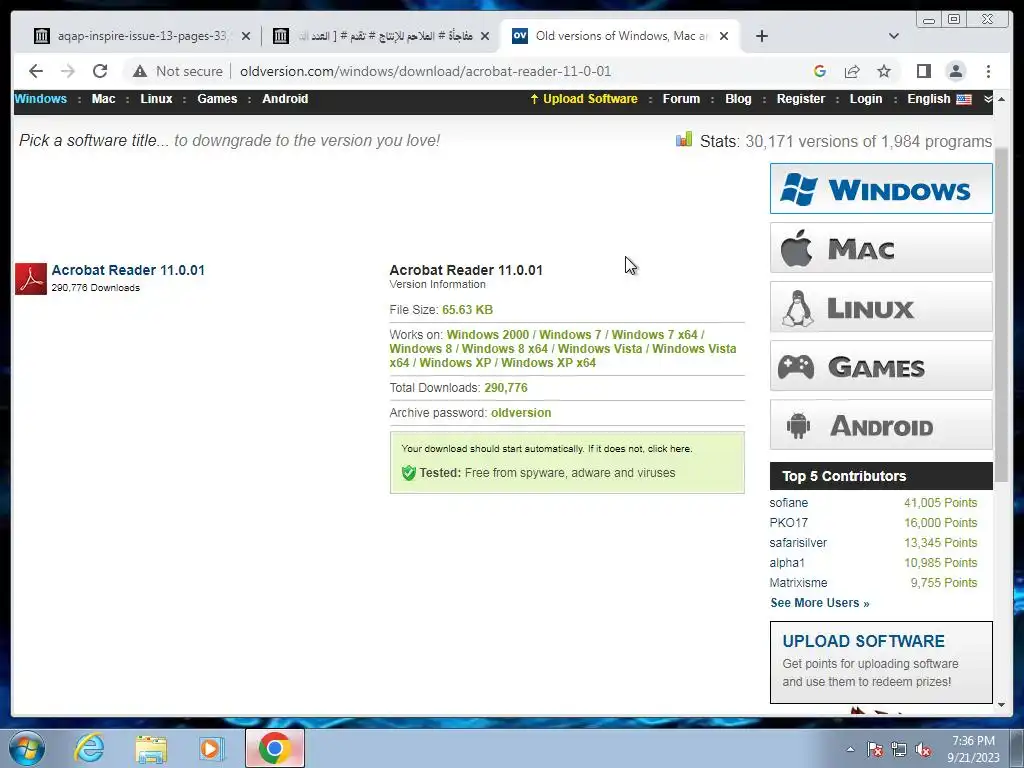Select the Mac platform banner button
Image resolution: width=1024 pixels, height=768 pixels.
pos(881,248)
